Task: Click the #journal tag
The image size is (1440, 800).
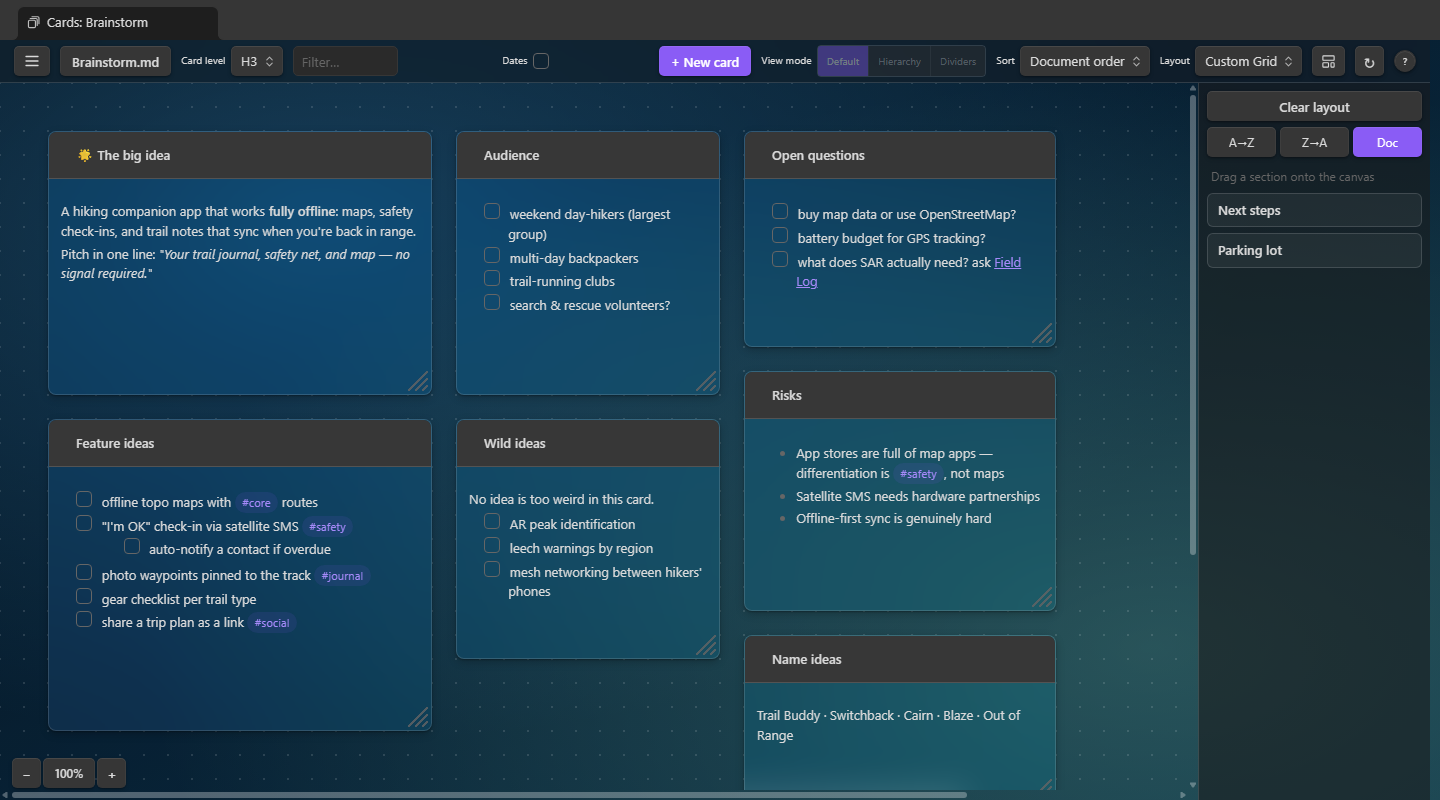Action: pos(342,576)
